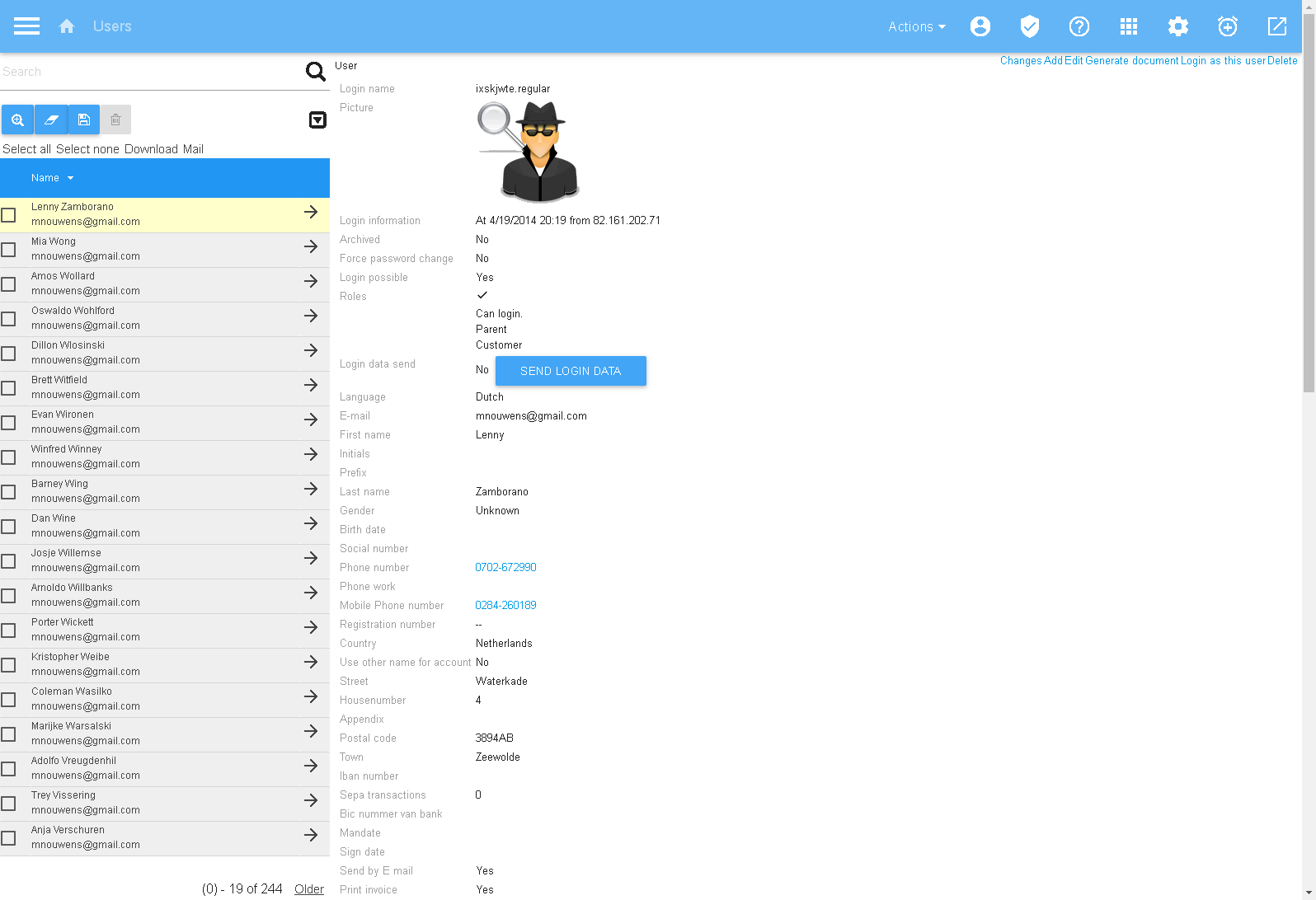Viewport: 1316px width, 900px height.
Task: Open the Name column sort dropdown
Action: 53,178
